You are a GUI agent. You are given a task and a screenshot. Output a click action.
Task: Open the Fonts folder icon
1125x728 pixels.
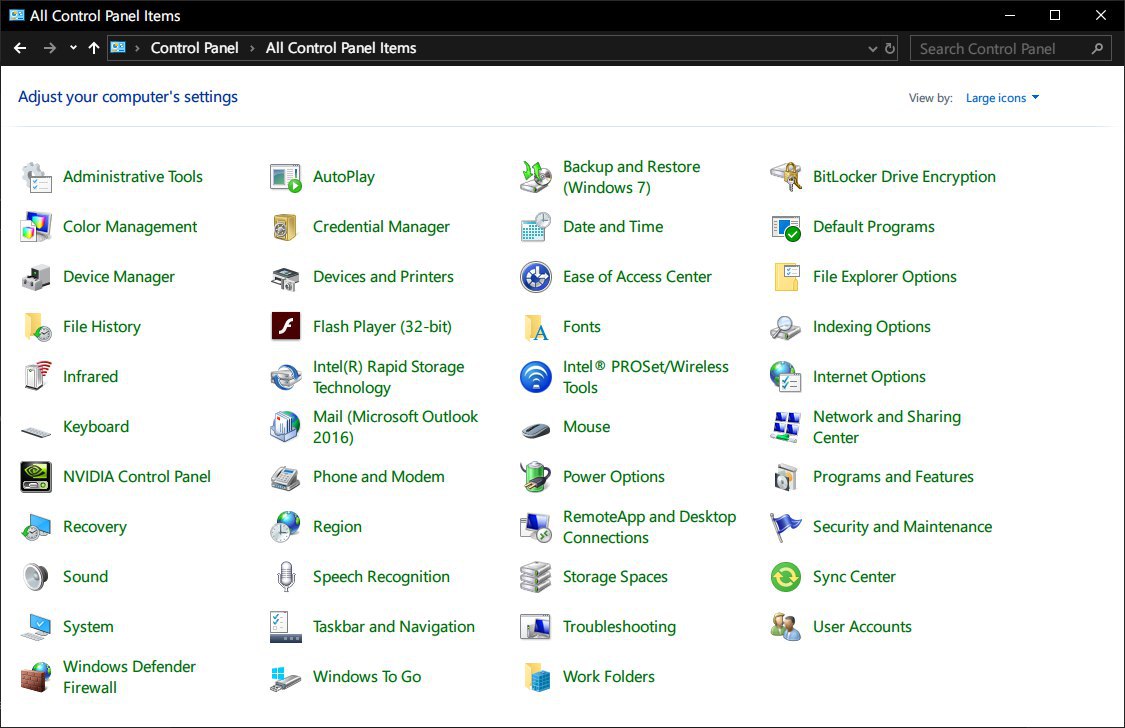(x=536, y=328)
